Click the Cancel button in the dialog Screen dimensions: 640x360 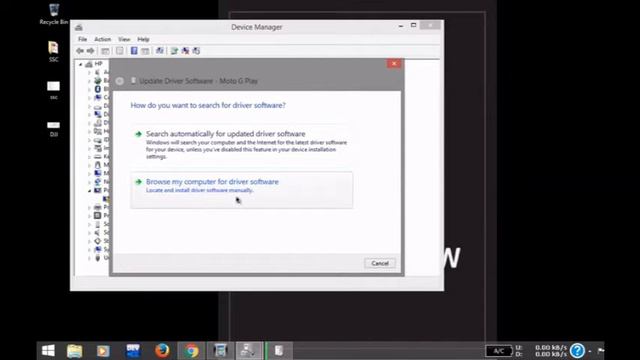point(380,263)
